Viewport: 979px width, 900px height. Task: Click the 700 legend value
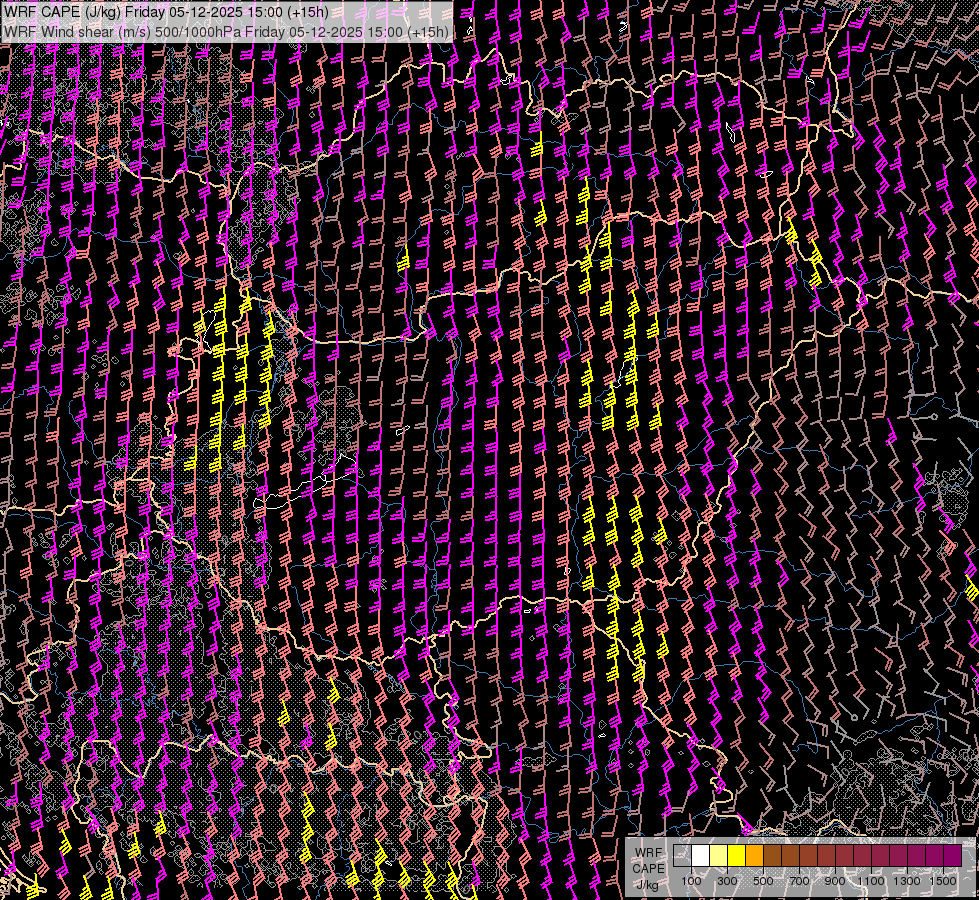click(x=799, y=881)
